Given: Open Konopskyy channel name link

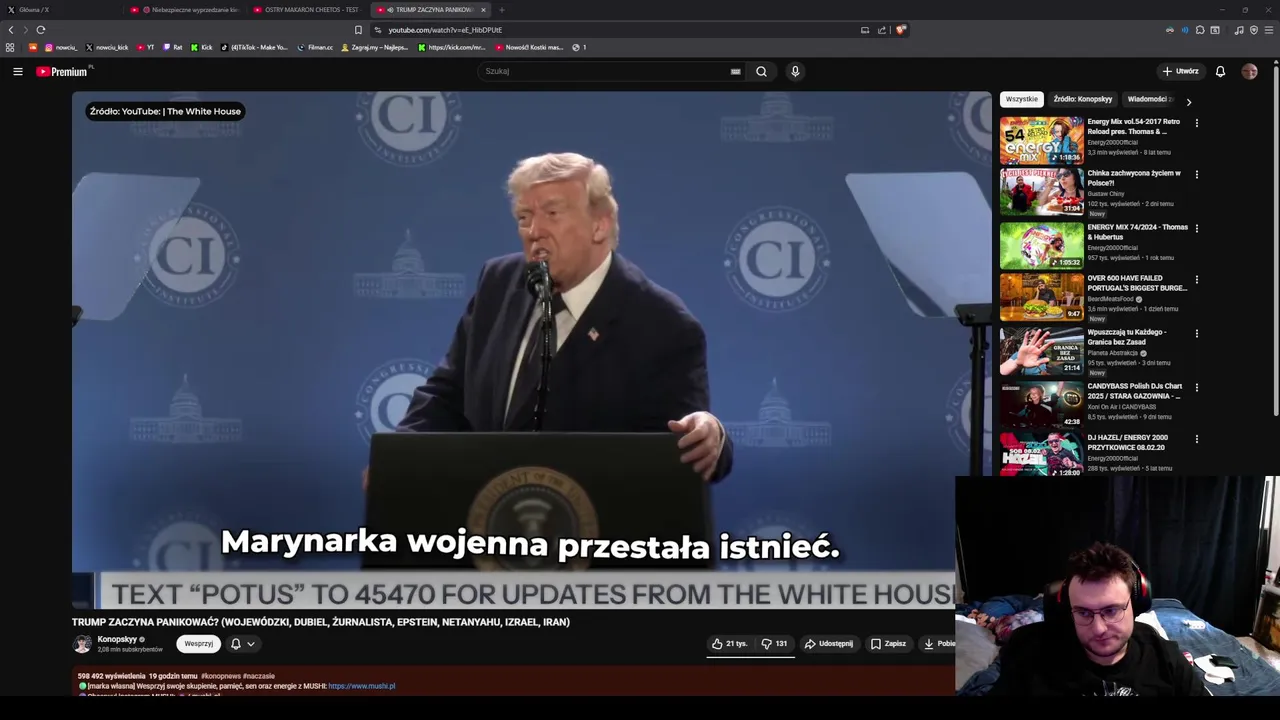Looking at the screenshot, I should pos(117,639).
